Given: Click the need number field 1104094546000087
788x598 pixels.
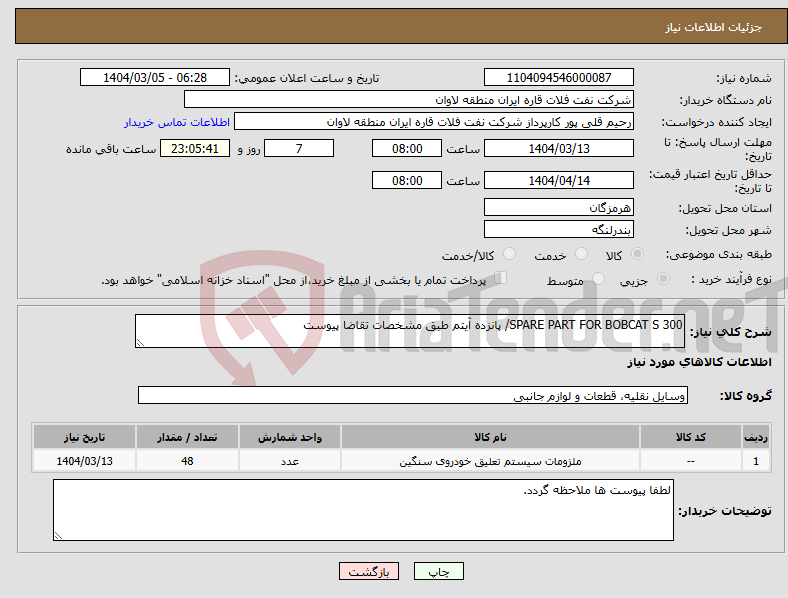Looking at the screenshot, I should (x=559, y=77).
